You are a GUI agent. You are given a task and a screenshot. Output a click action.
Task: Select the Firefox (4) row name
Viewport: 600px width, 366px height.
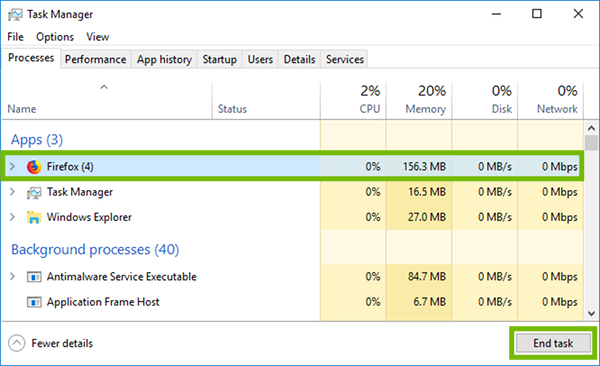tap(70, 167)
